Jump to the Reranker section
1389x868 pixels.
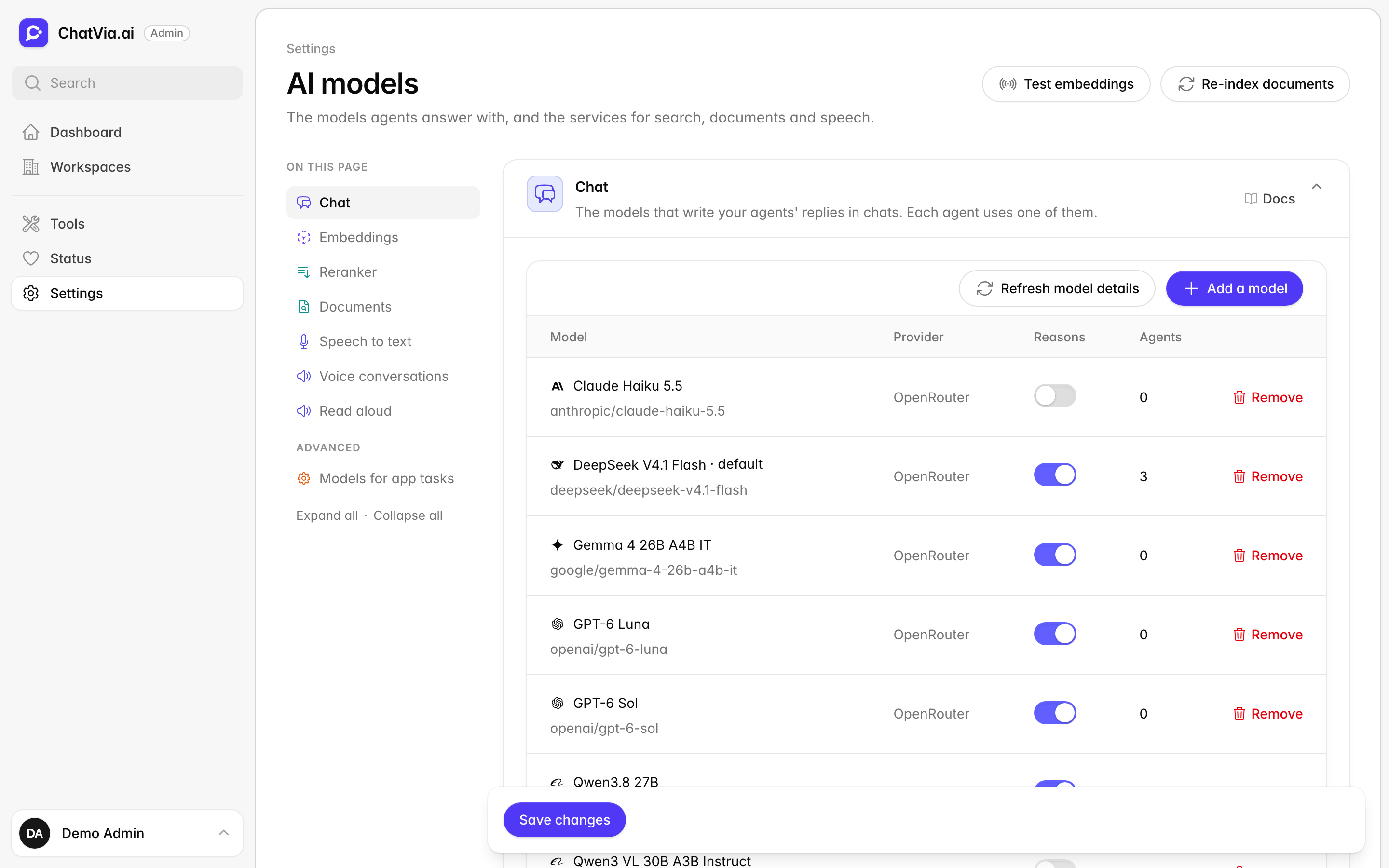click(x=383, y=271)
